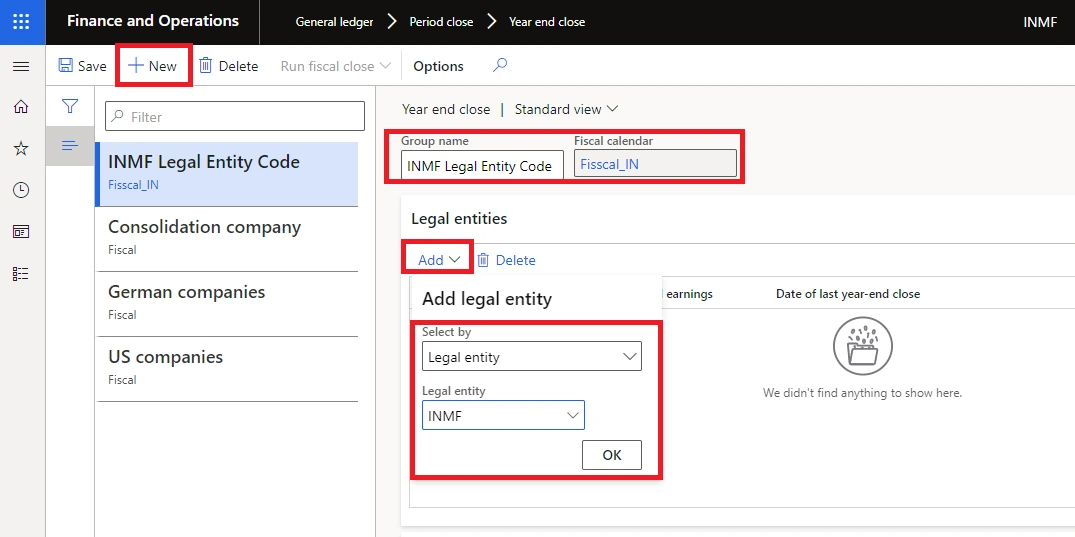
Task: Select INMF Legal Entity Code group
Action: (228, 174)
